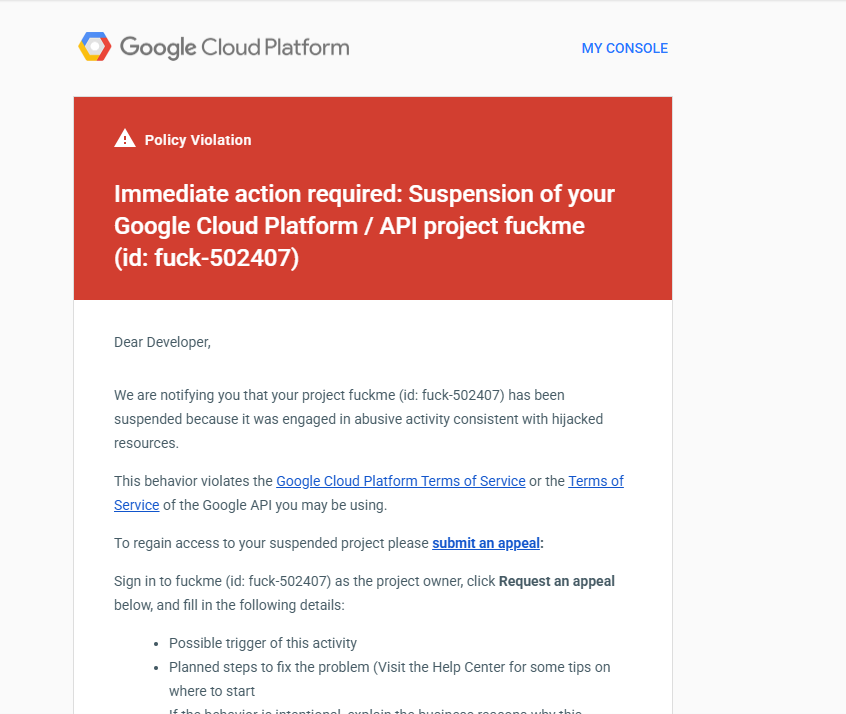This screenshot has height=714, width=846.
Task: Click the bold Request an appeal text
Action: [556, 581]
